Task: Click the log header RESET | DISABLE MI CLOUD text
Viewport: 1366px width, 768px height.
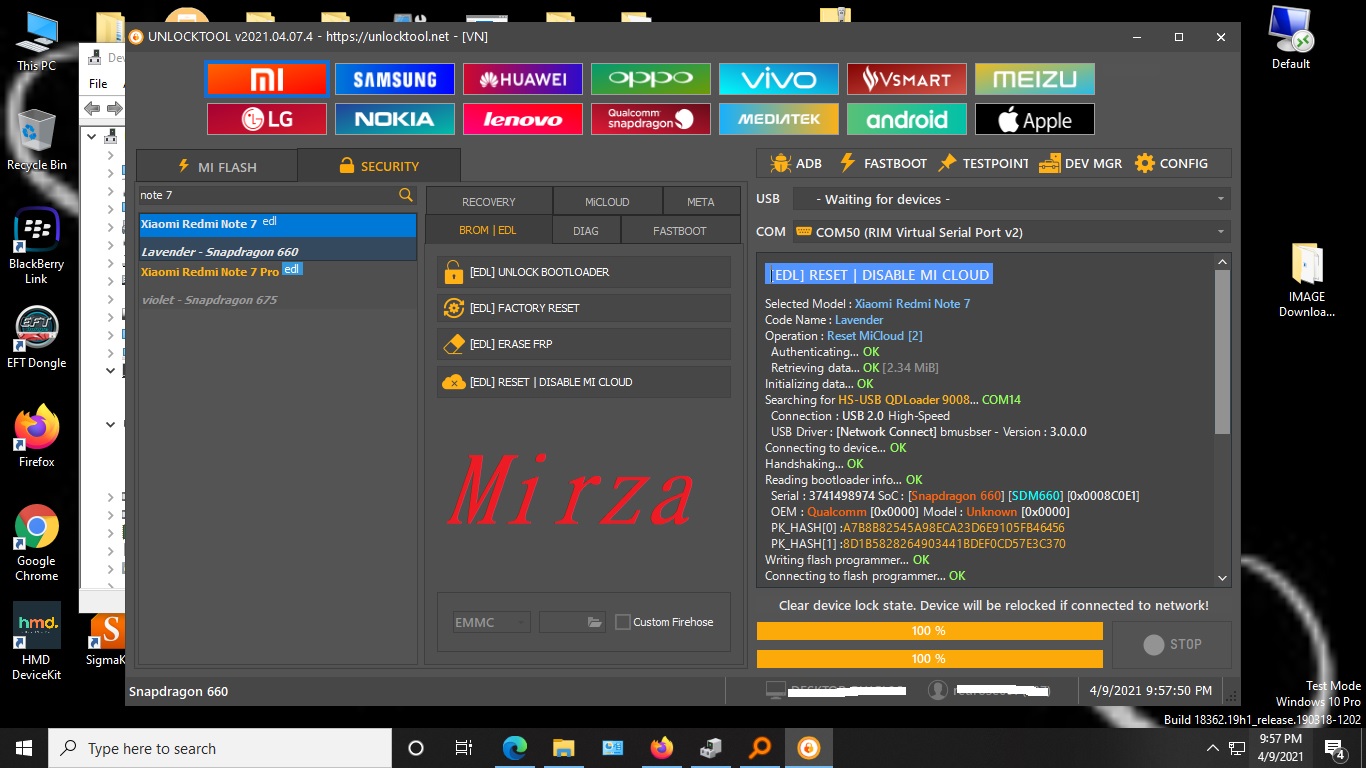Action: (879, 275)
